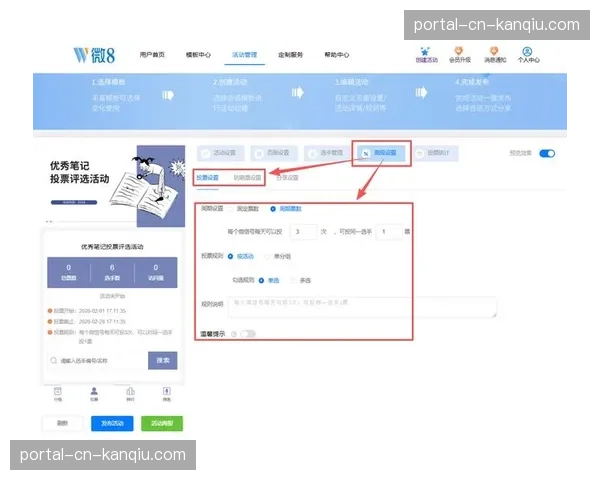This screenshot has width=600, height=480.
Task: Click the step heading '3.编辑活动'
Action: click(351, 82)
